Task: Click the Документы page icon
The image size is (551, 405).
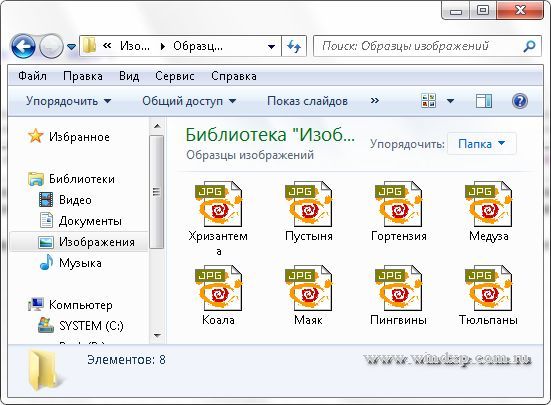Action: point(46,221)
